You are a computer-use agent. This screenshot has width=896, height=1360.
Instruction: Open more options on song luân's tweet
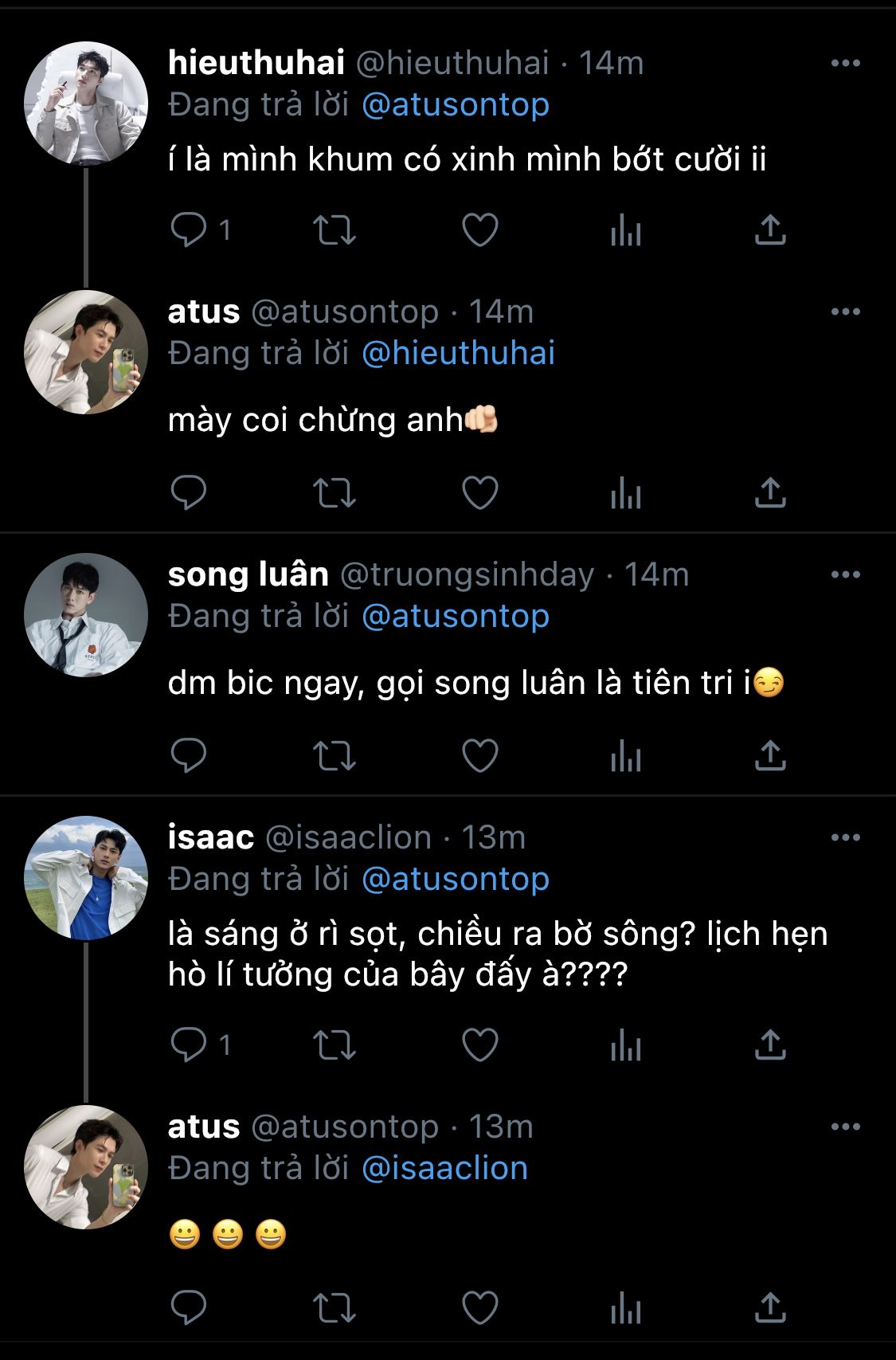(845, 574)
